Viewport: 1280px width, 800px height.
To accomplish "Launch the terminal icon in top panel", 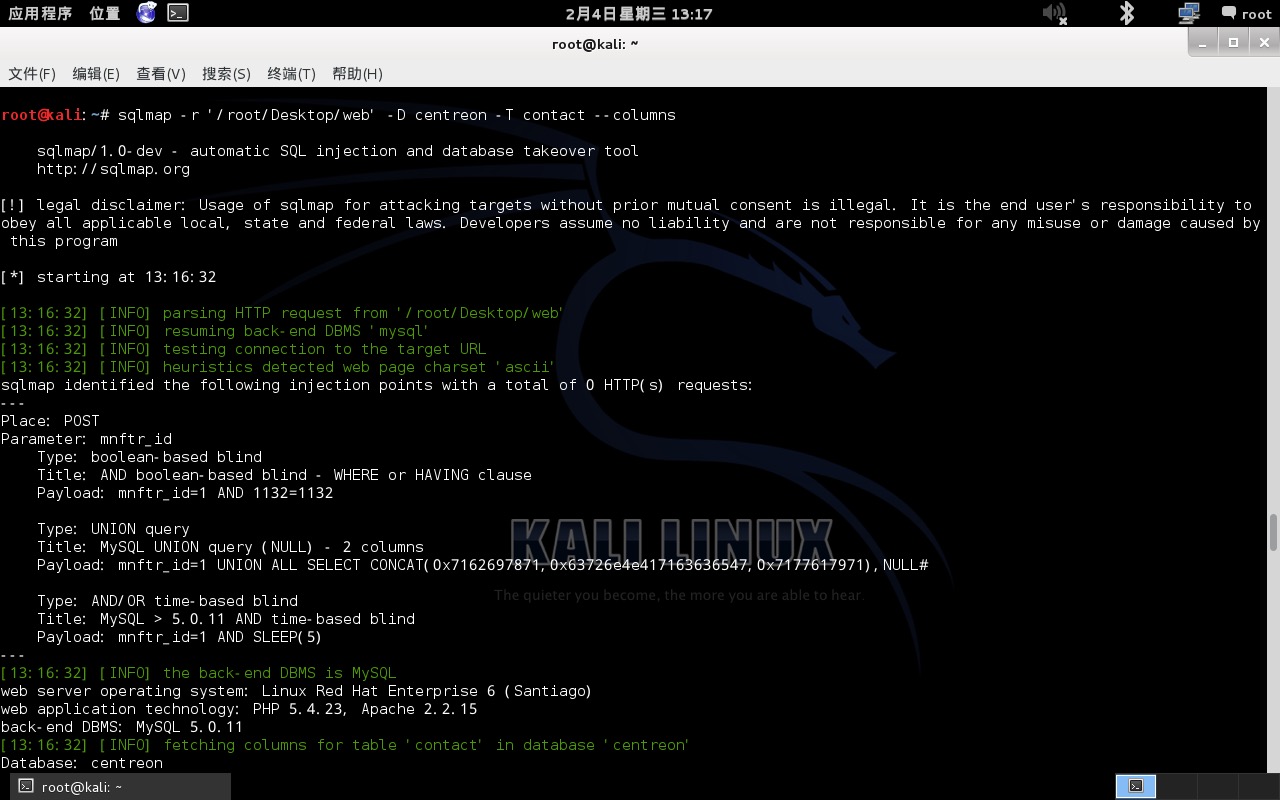I will click(x=178, y=13).
